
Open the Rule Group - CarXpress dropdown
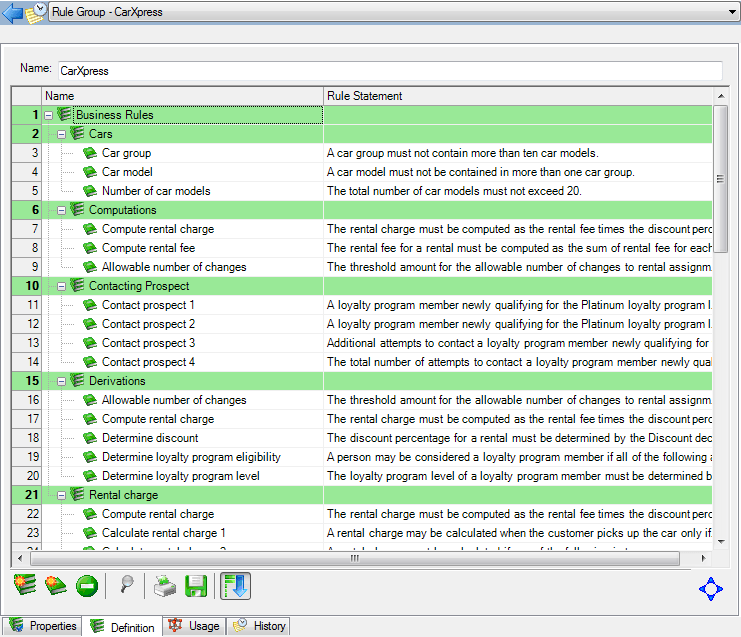click(733, 12)
